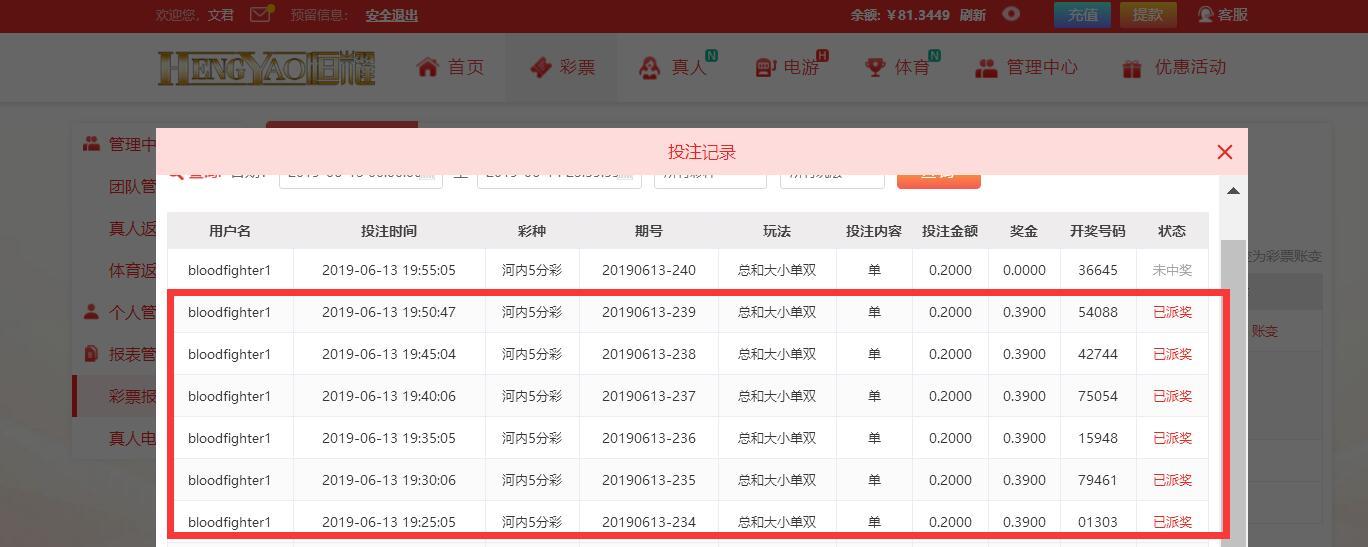
Task: Close the 投注记录 dialog
Action: pos(1225,152)
